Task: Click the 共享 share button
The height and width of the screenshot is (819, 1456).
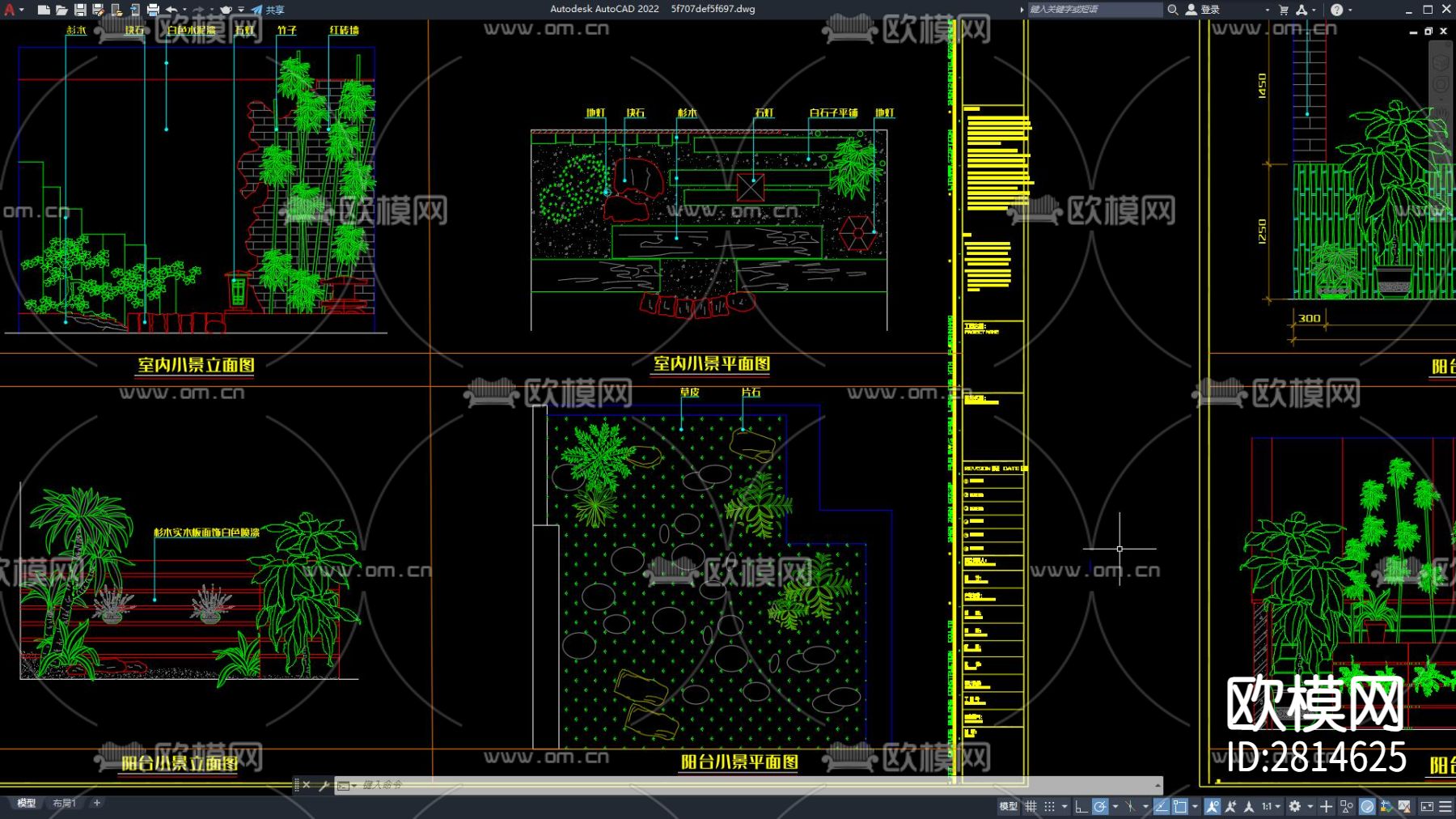Action: pos(268,10)
